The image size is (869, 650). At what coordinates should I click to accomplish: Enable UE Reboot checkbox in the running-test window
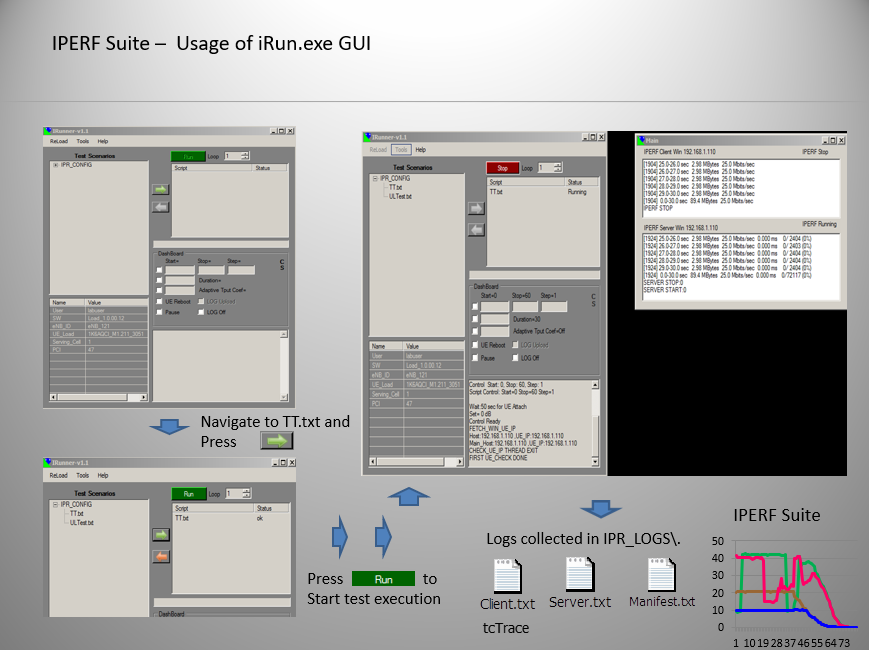pos(476,345)
